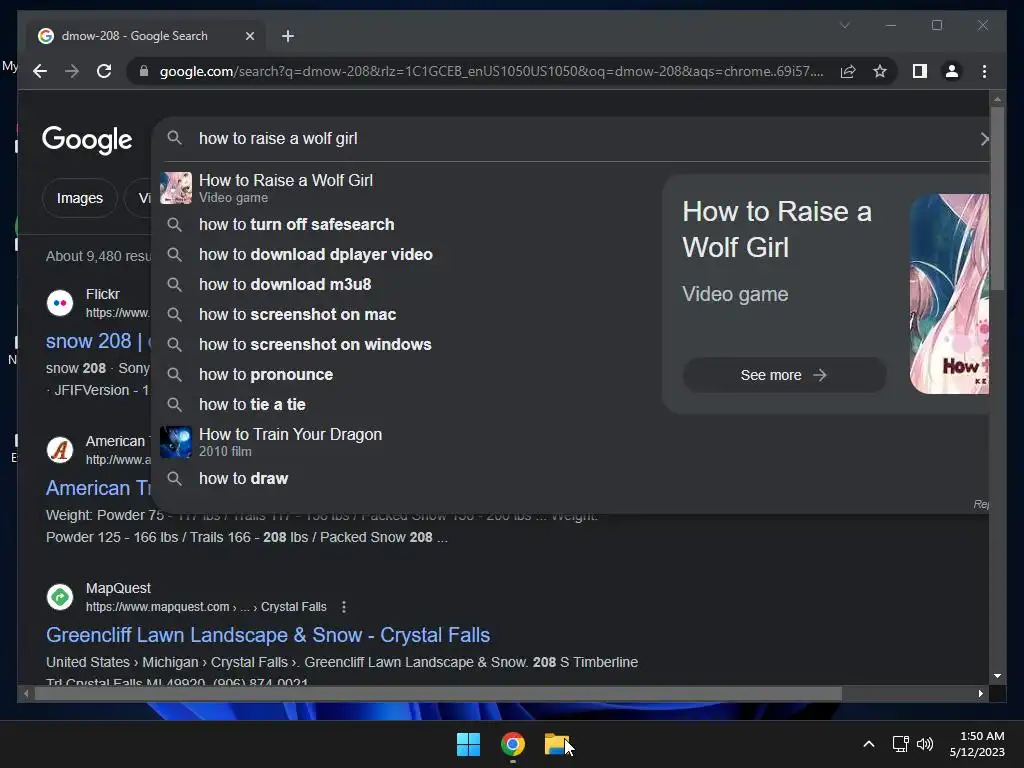
Task: Click the scroll right arrow
Action: point(981,694)
